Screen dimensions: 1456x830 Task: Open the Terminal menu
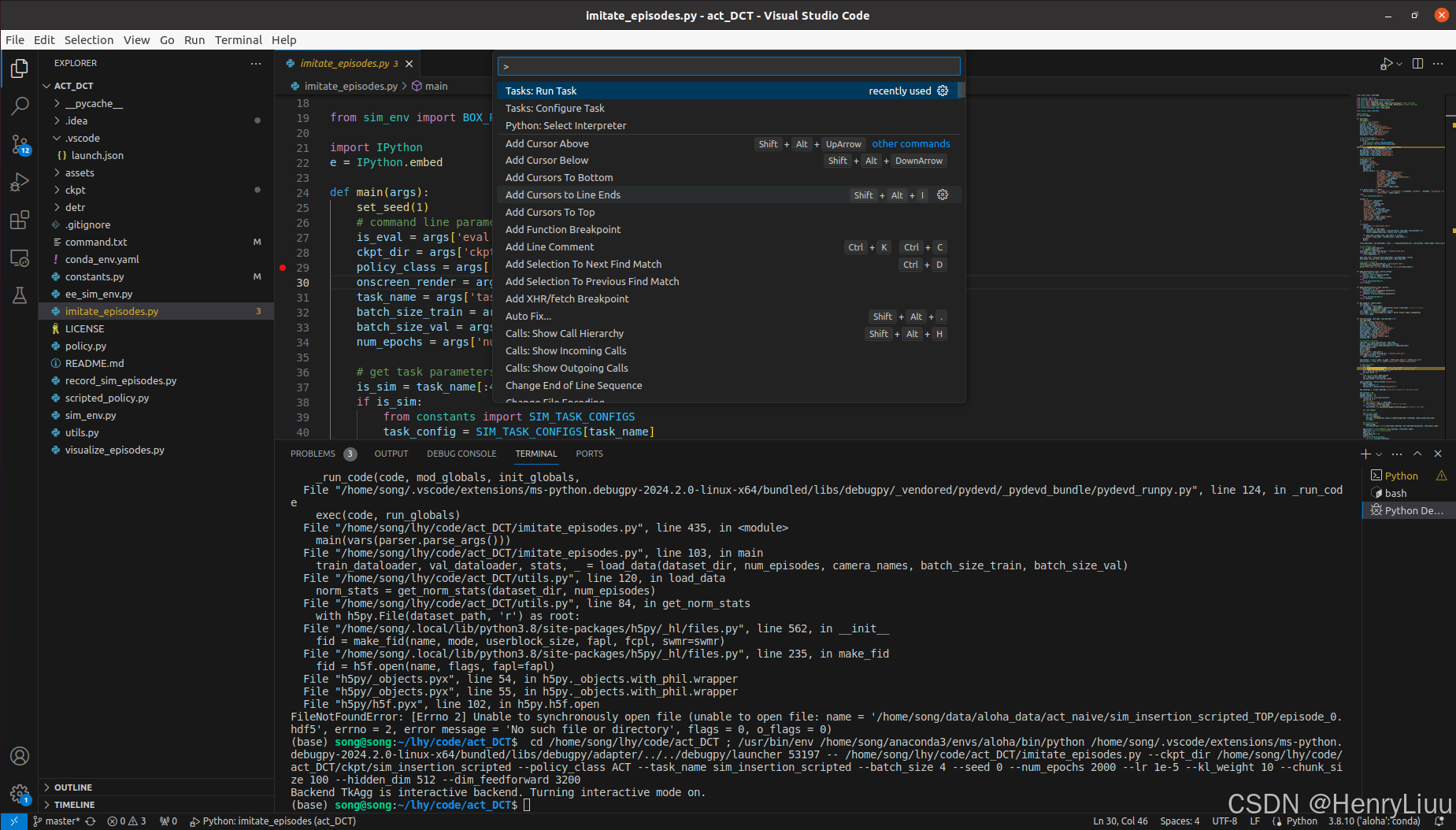[238, 40]
